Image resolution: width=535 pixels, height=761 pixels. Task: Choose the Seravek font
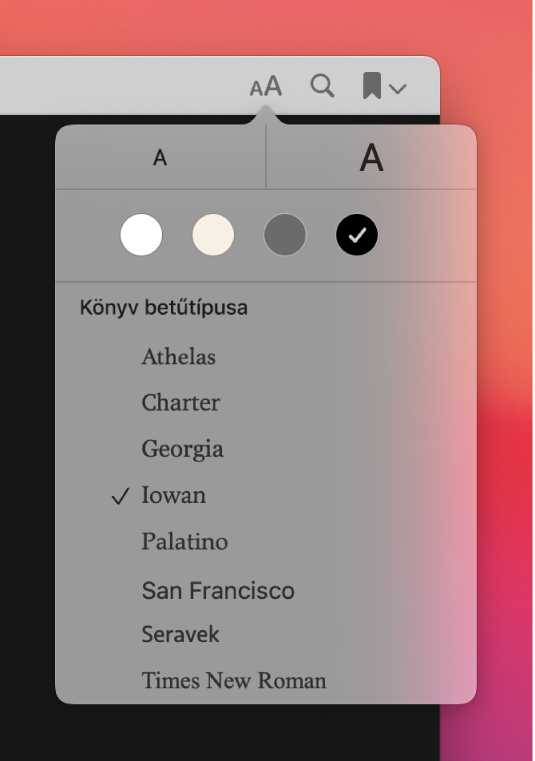pos(180,634)
